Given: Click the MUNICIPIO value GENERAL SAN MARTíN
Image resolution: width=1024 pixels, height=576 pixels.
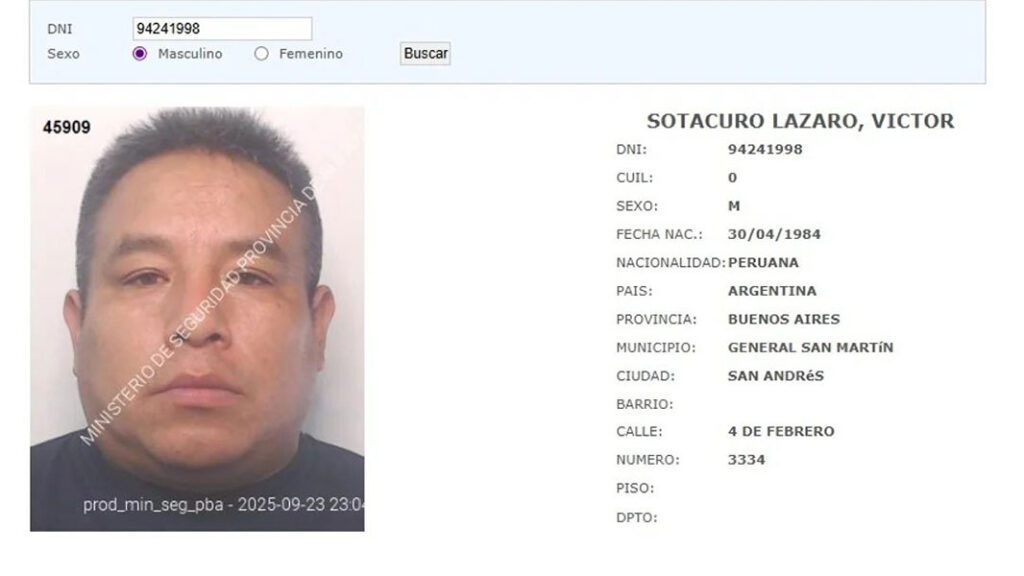Looking at the screenshot, I should pos(810,347).
